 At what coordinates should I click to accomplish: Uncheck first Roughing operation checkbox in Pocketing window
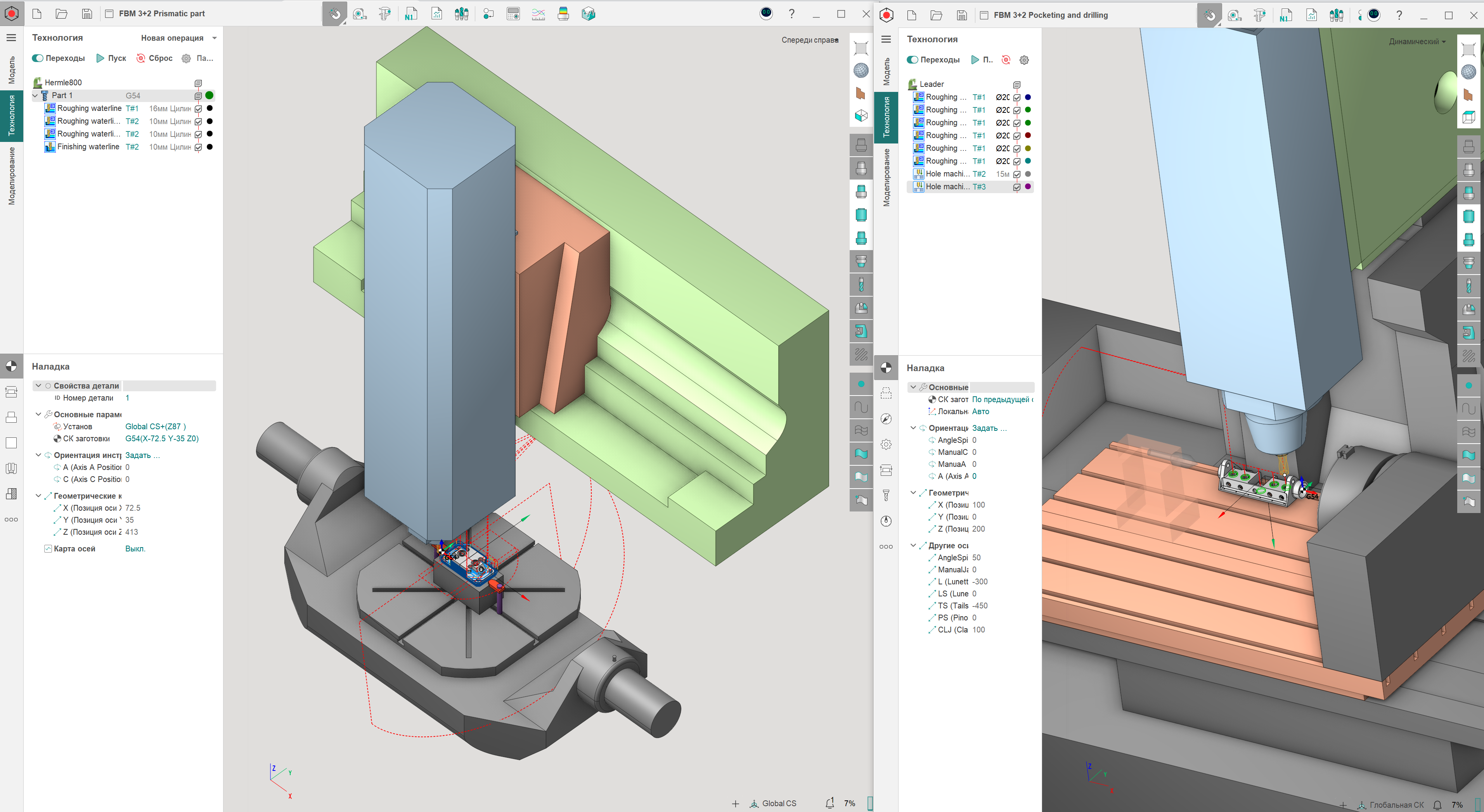1017,98
